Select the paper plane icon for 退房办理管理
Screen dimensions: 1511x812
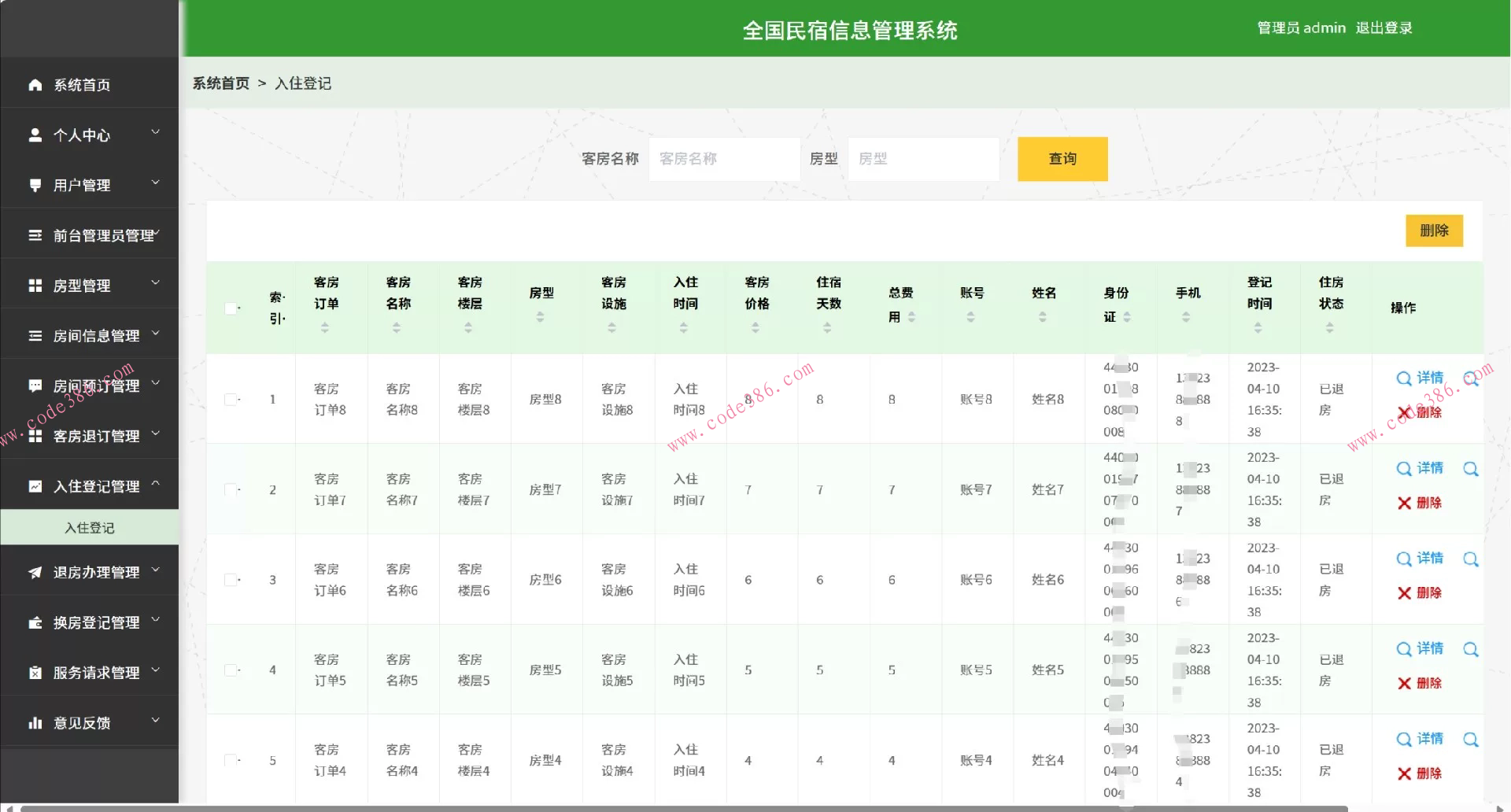(35, 572)
